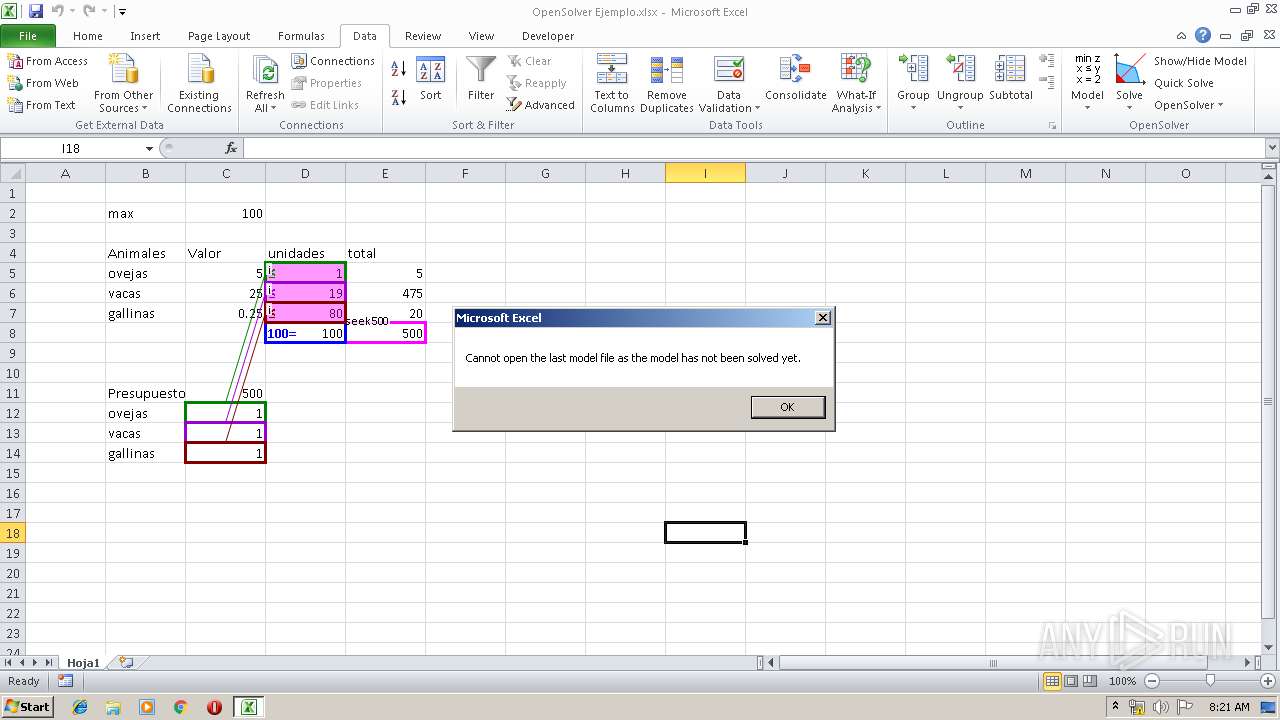Switch to the Page Layout tab
Viewport: 1280px width, 720px height.
click(219, 36)
